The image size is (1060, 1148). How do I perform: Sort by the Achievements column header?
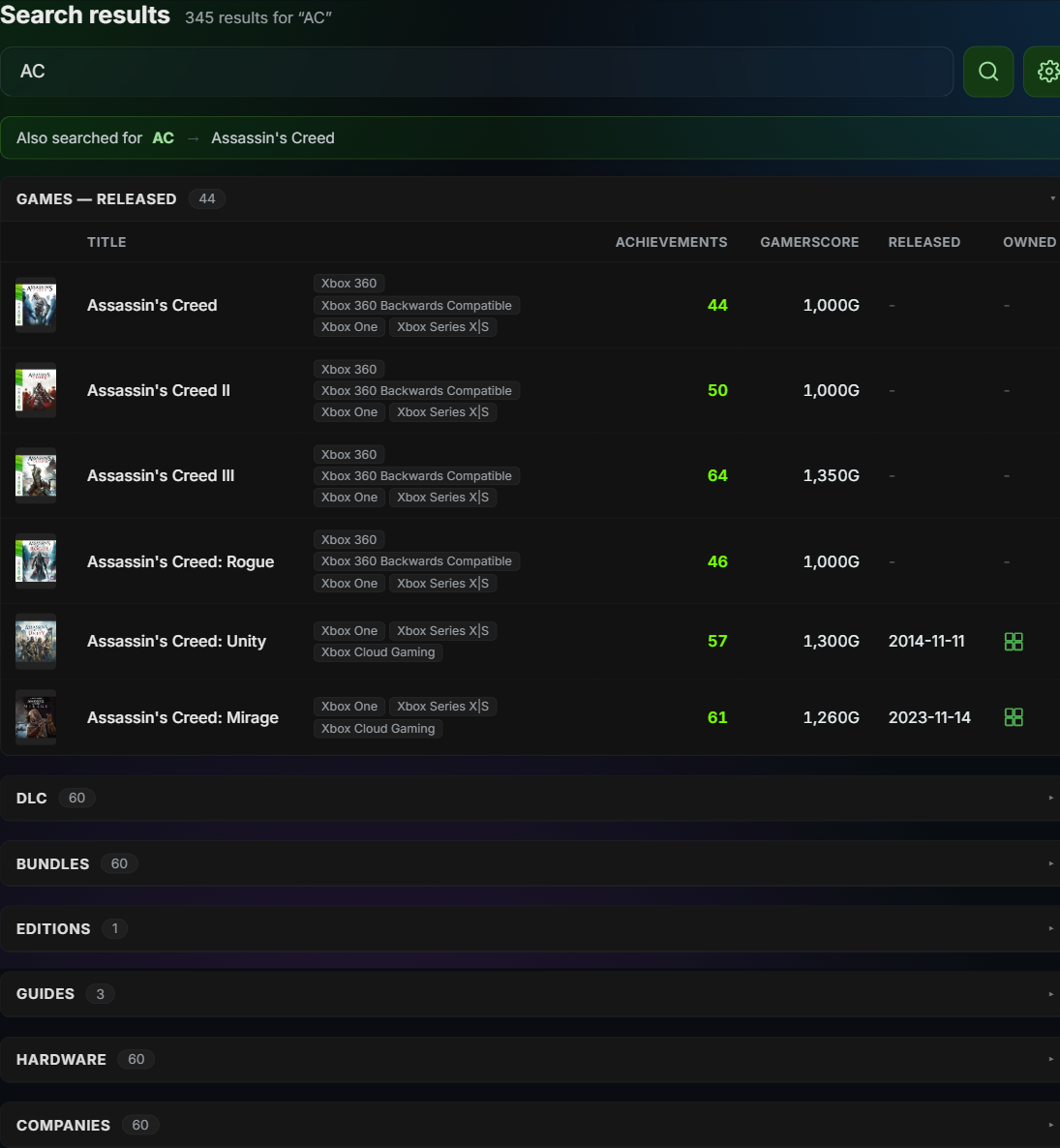coord(671,242)
